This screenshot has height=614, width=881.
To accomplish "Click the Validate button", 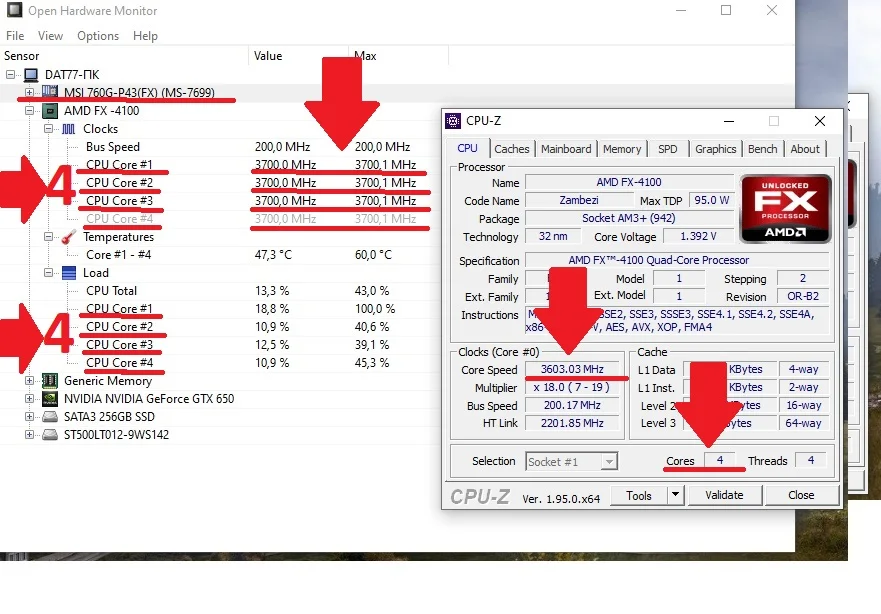I will coord(724,495).
